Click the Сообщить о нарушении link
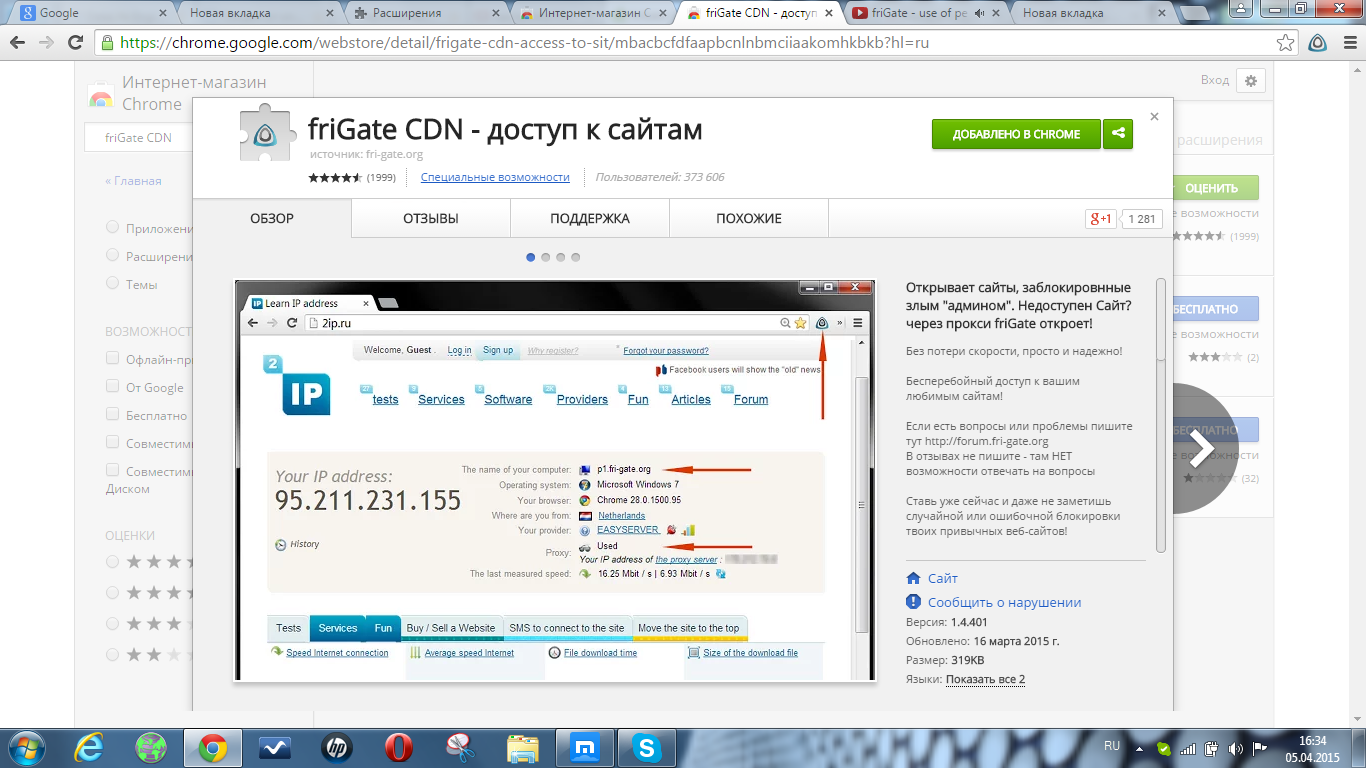1366x768 pixels. [x=1004, y=602]
